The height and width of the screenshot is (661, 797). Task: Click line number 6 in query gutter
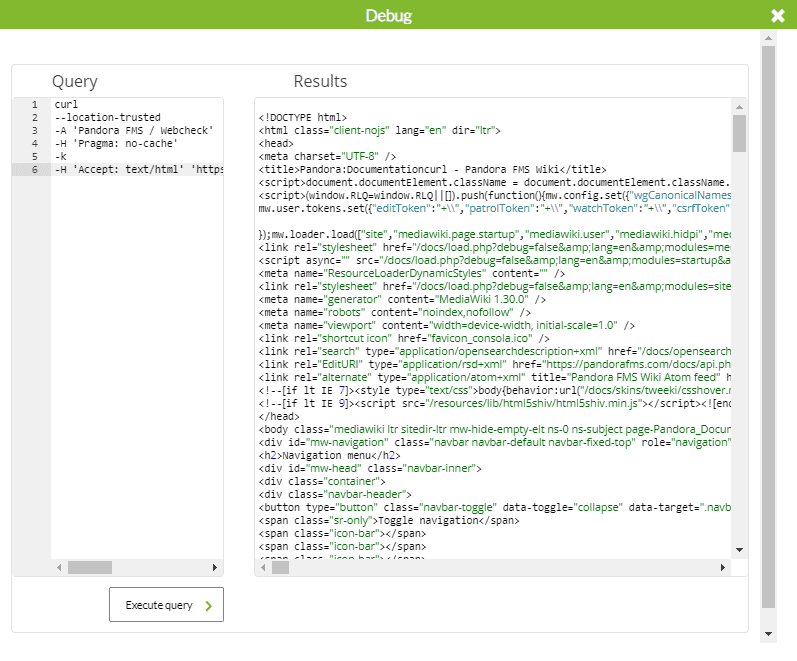click(35, 169)
